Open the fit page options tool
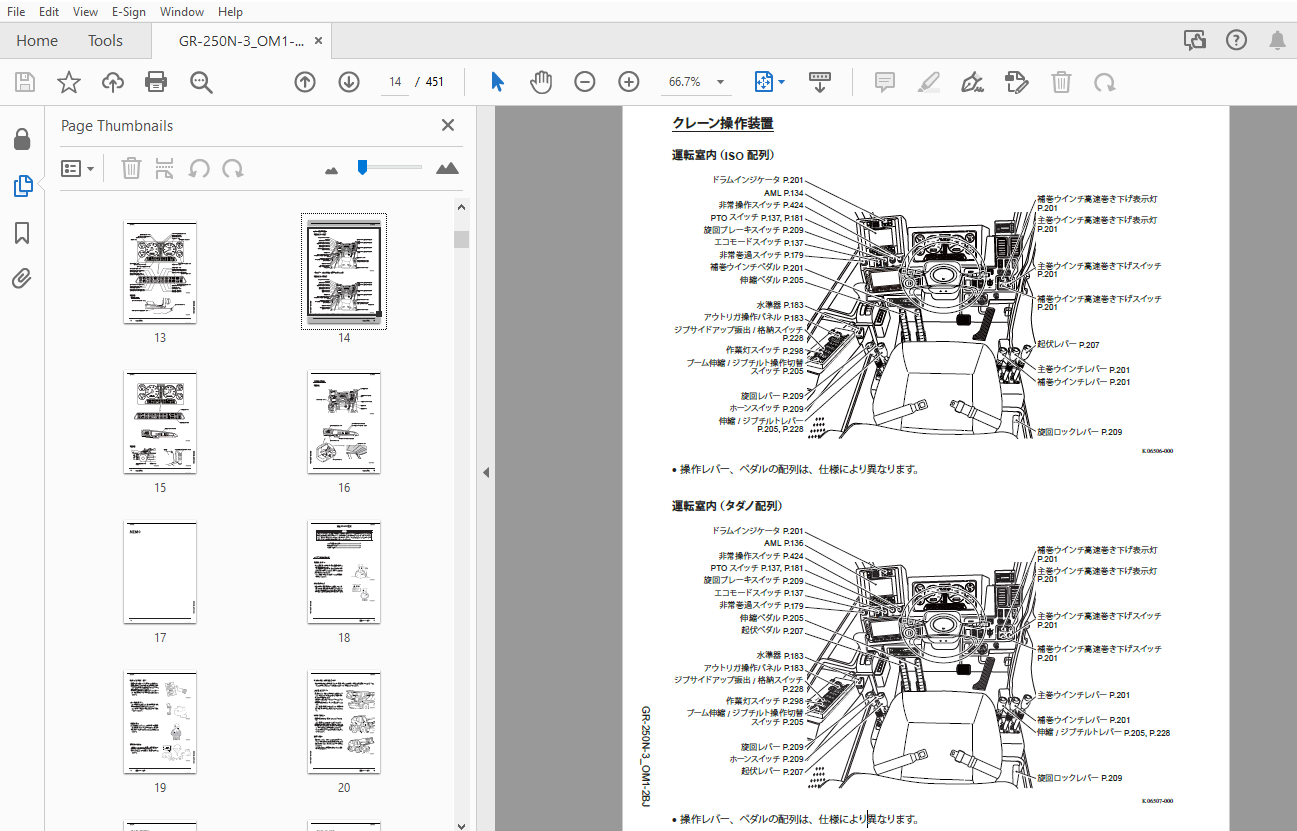 point(764,82)
